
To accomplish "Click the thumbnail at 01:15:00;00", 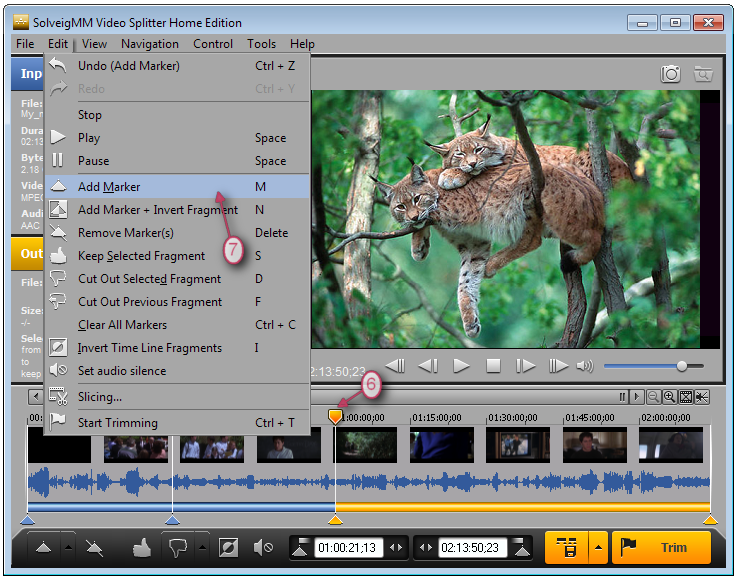I will click(442, 444).
